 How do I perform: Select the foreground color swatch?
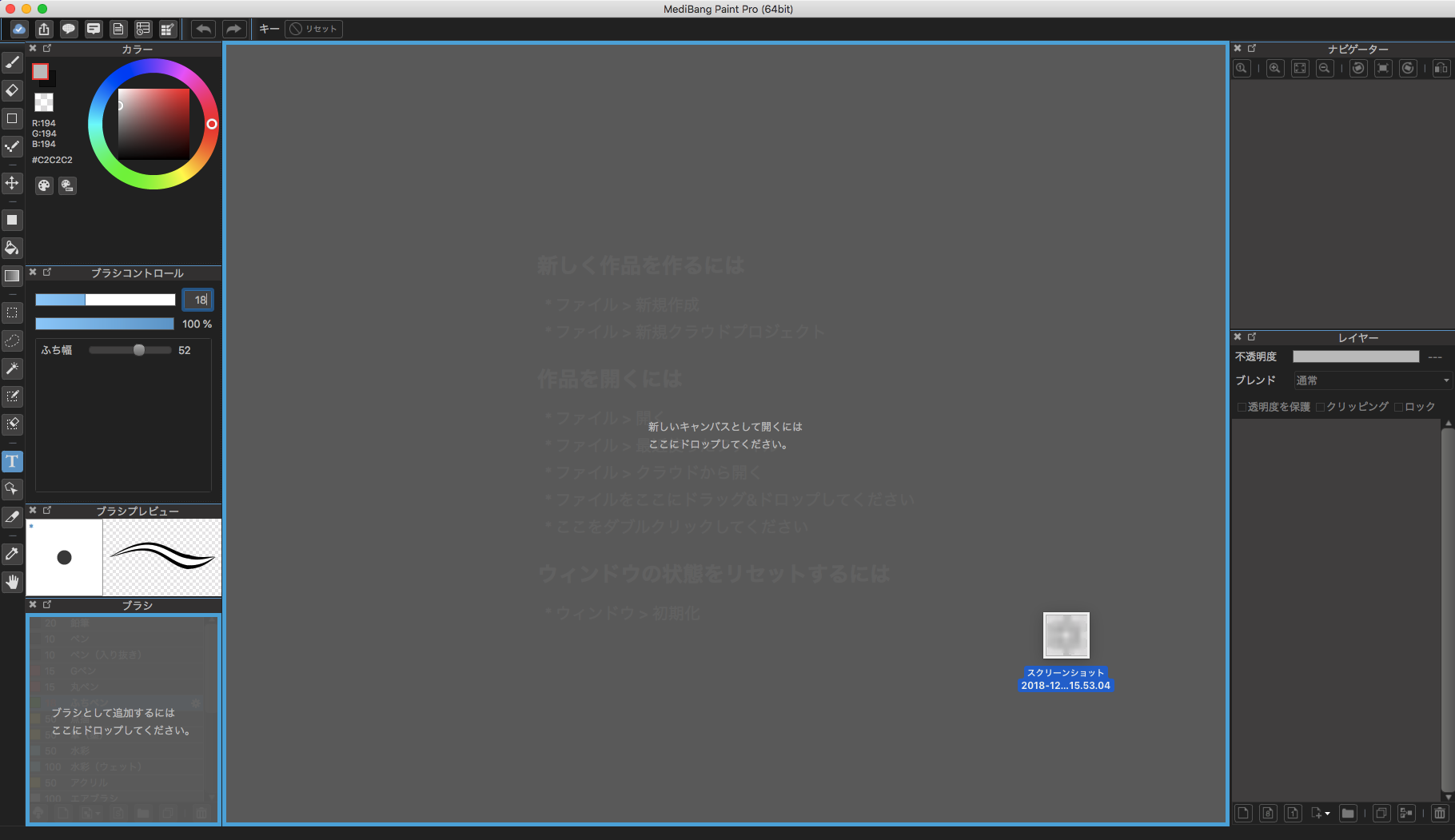[40, 71]
